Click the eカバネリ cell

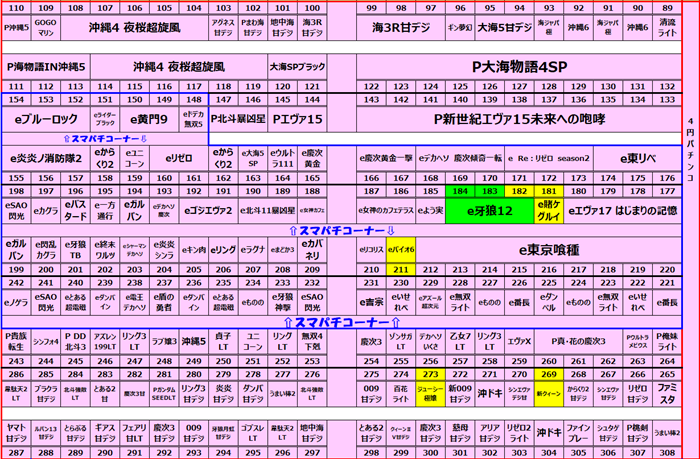pos(312,250)
